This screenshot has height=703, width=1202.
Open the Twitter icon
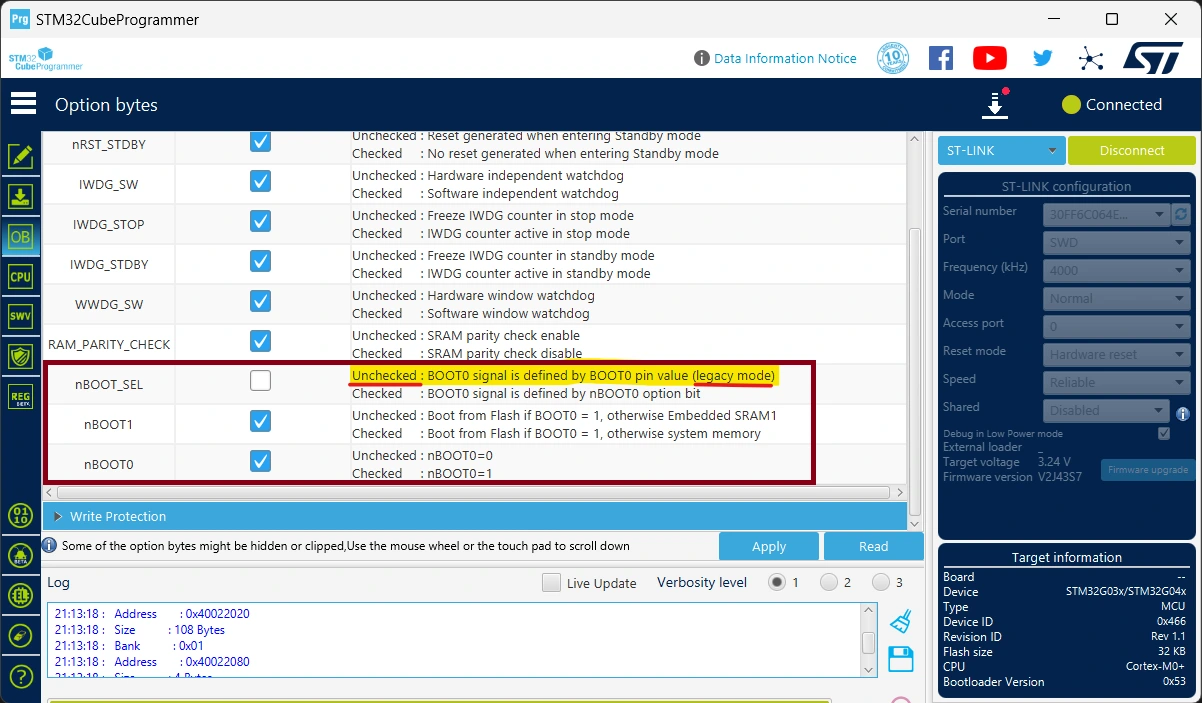1043,58
